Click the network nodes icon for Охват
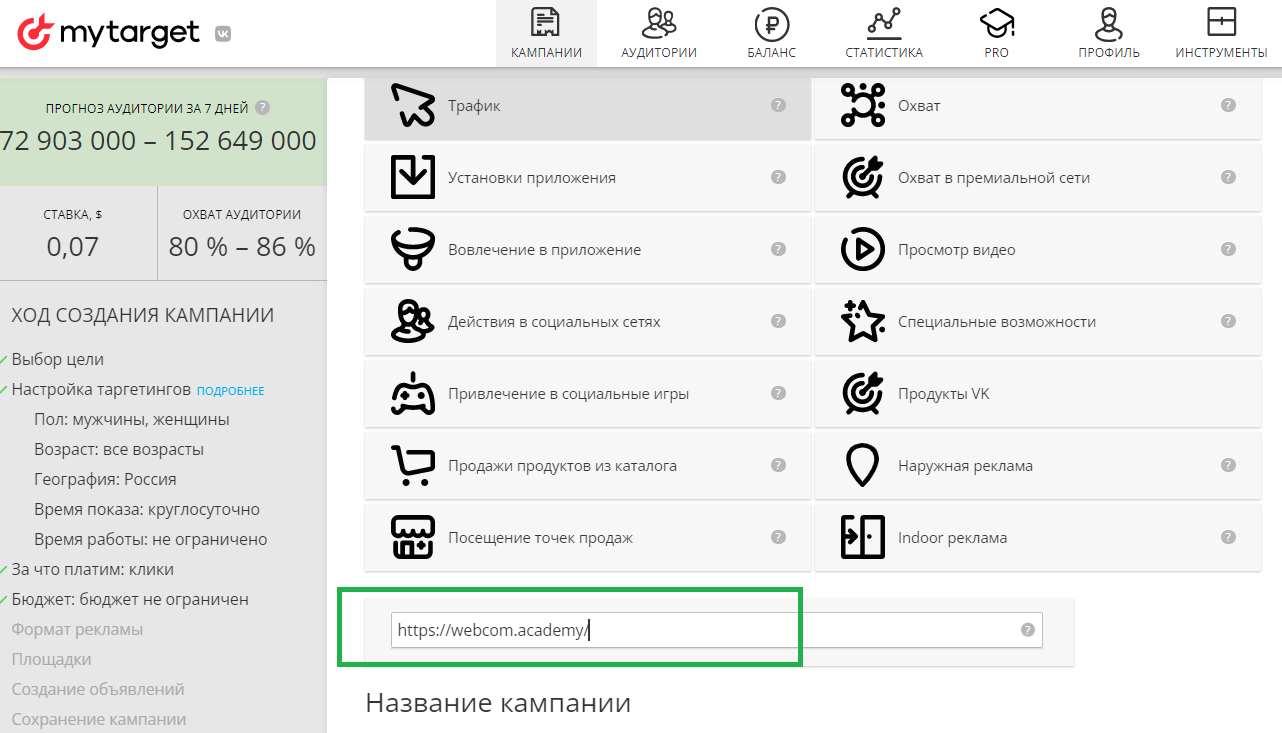The width and height of the screenshot is (1282, 733). coord(863,105)
